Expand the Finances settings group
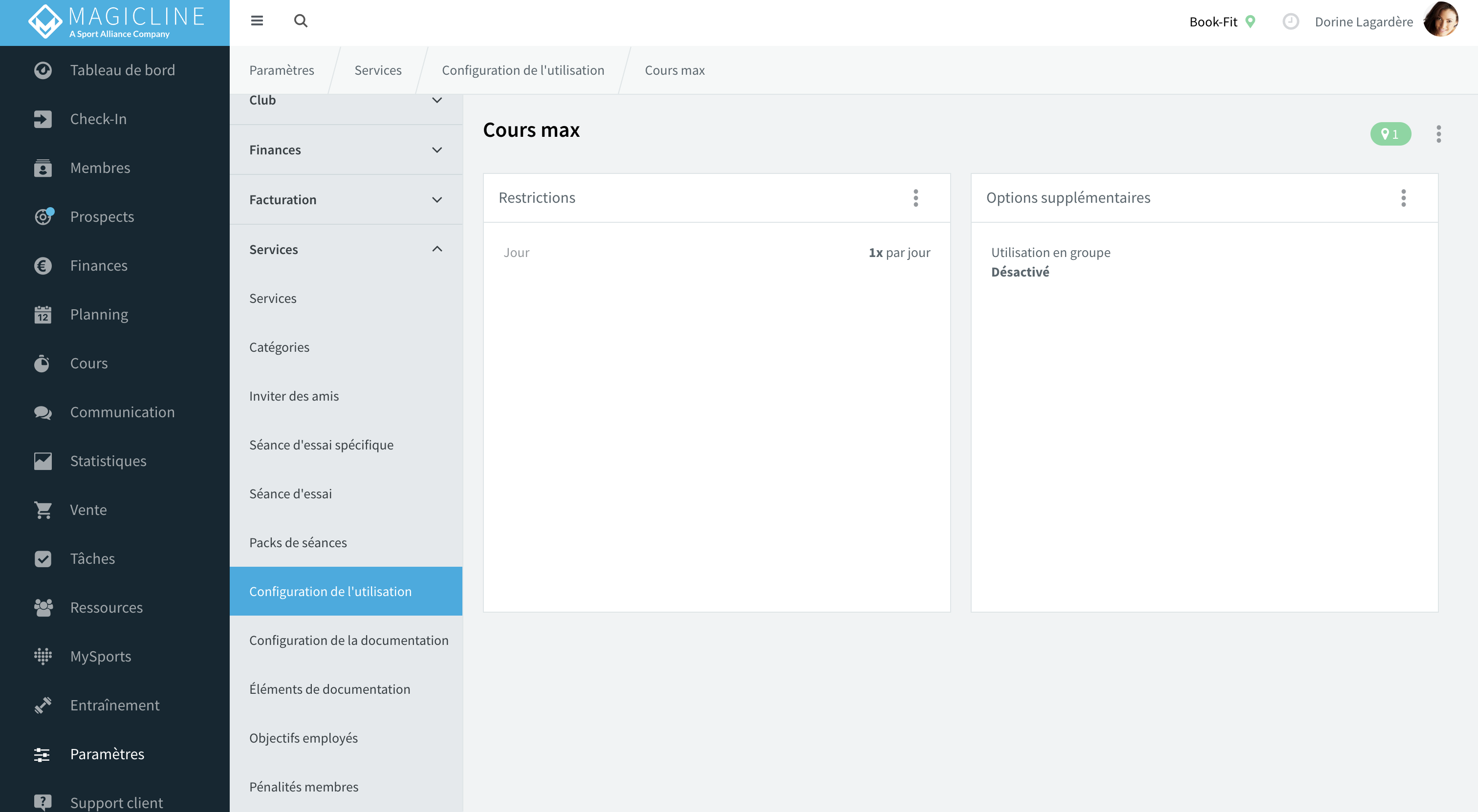Screen dimensions: 1478x812 [346, 150]
